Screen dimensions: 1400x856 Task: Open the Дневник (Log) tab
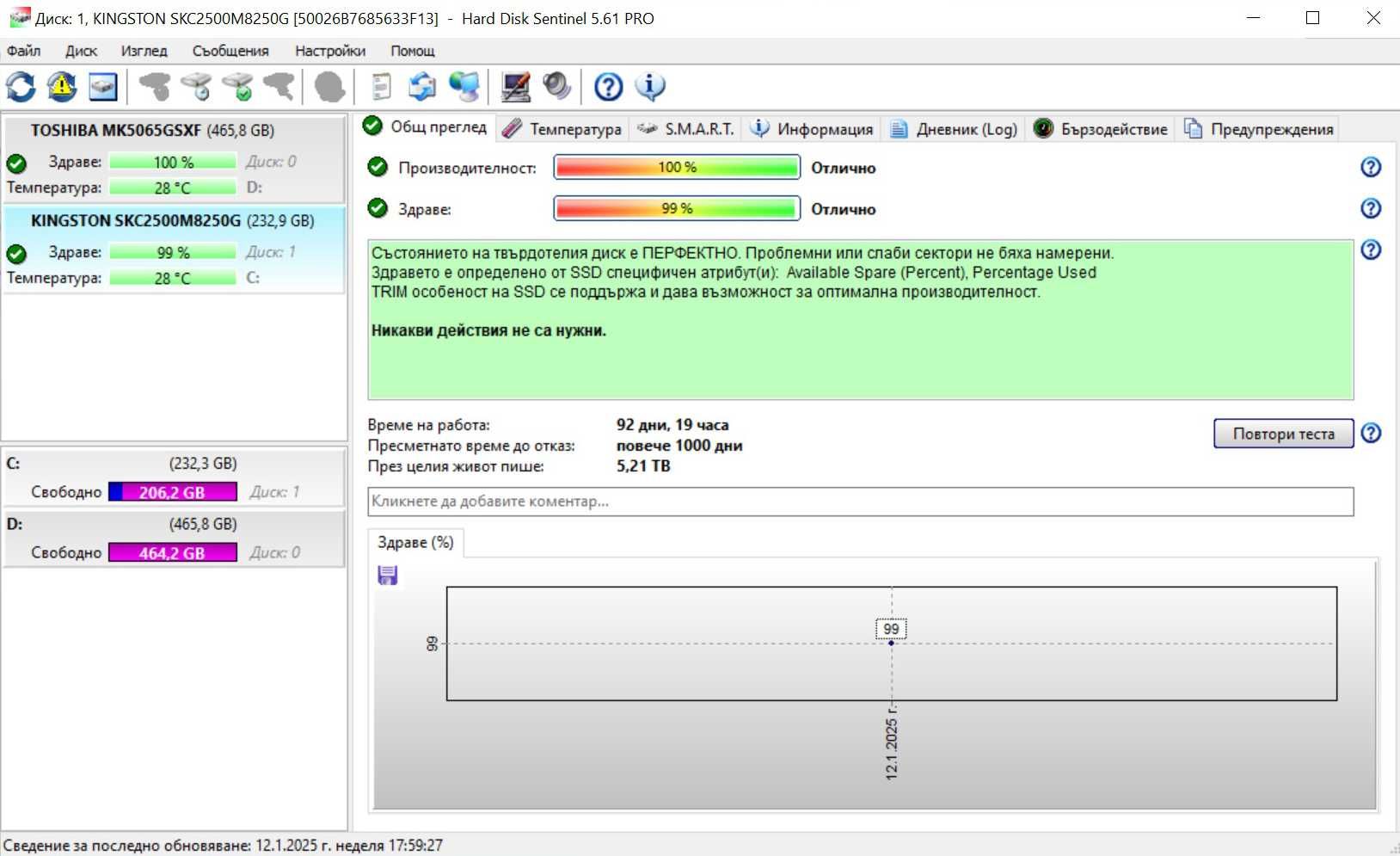click(x=955, y=129)
